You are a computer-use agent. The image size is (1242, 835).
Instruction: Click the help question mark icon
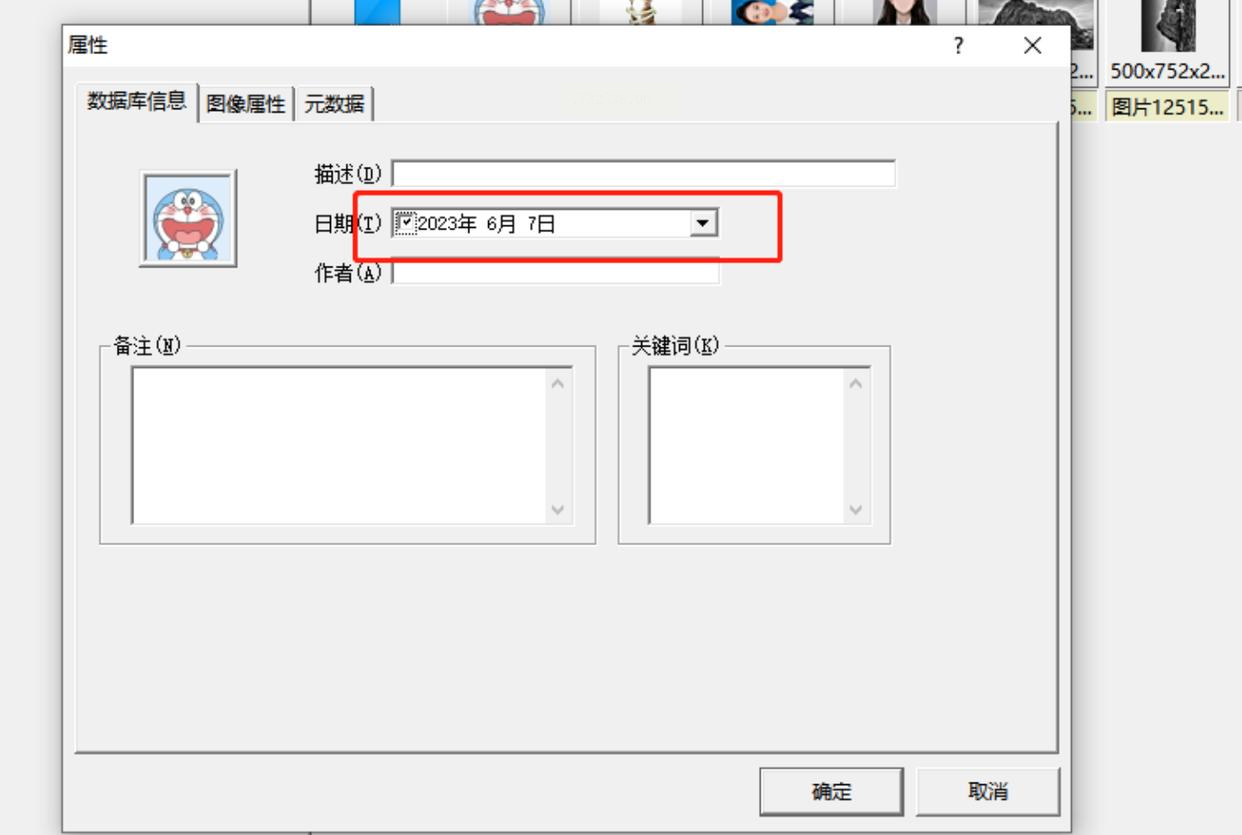pos(958,46)
